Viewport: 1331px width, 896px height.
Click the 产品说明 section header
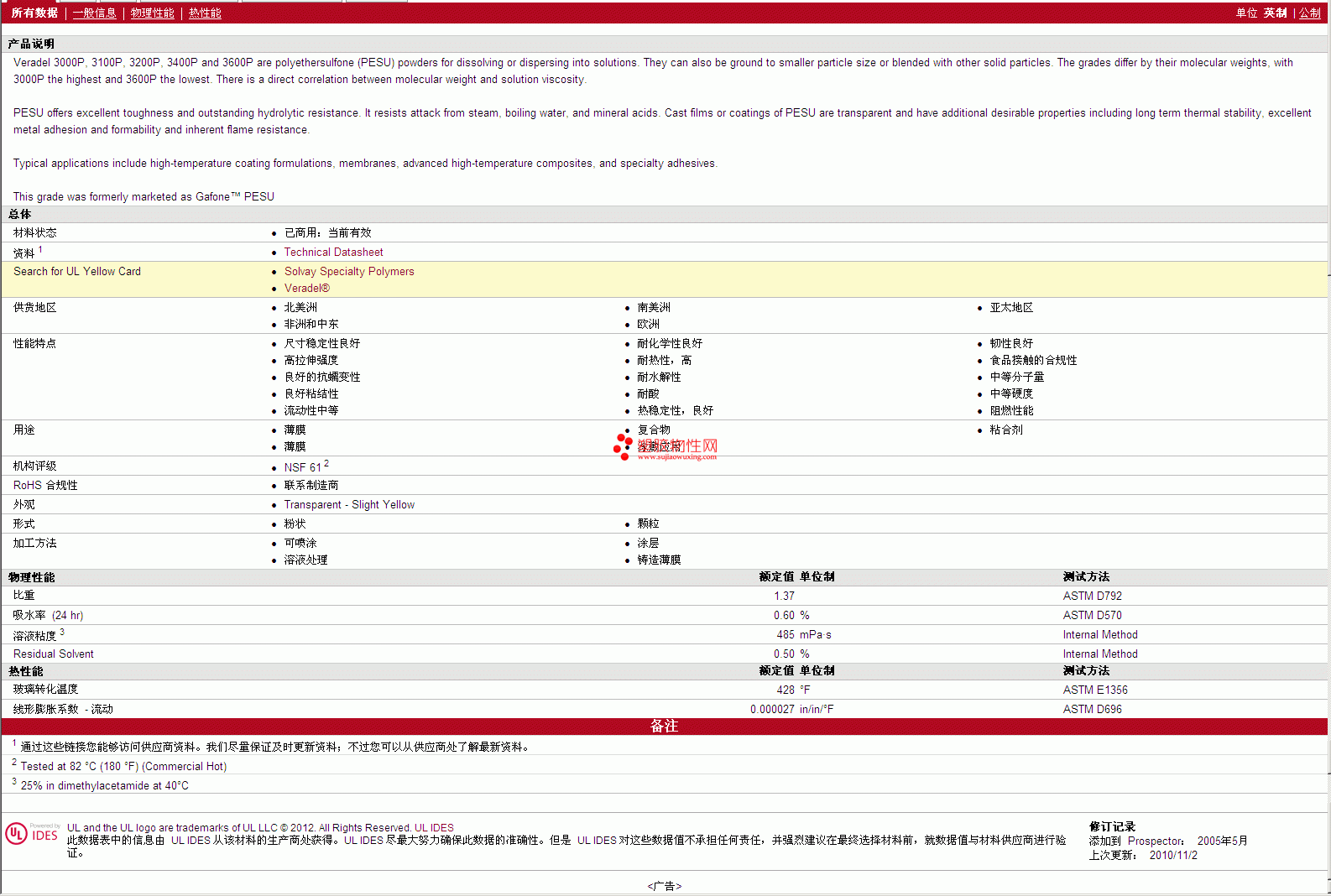pos(32,44)
